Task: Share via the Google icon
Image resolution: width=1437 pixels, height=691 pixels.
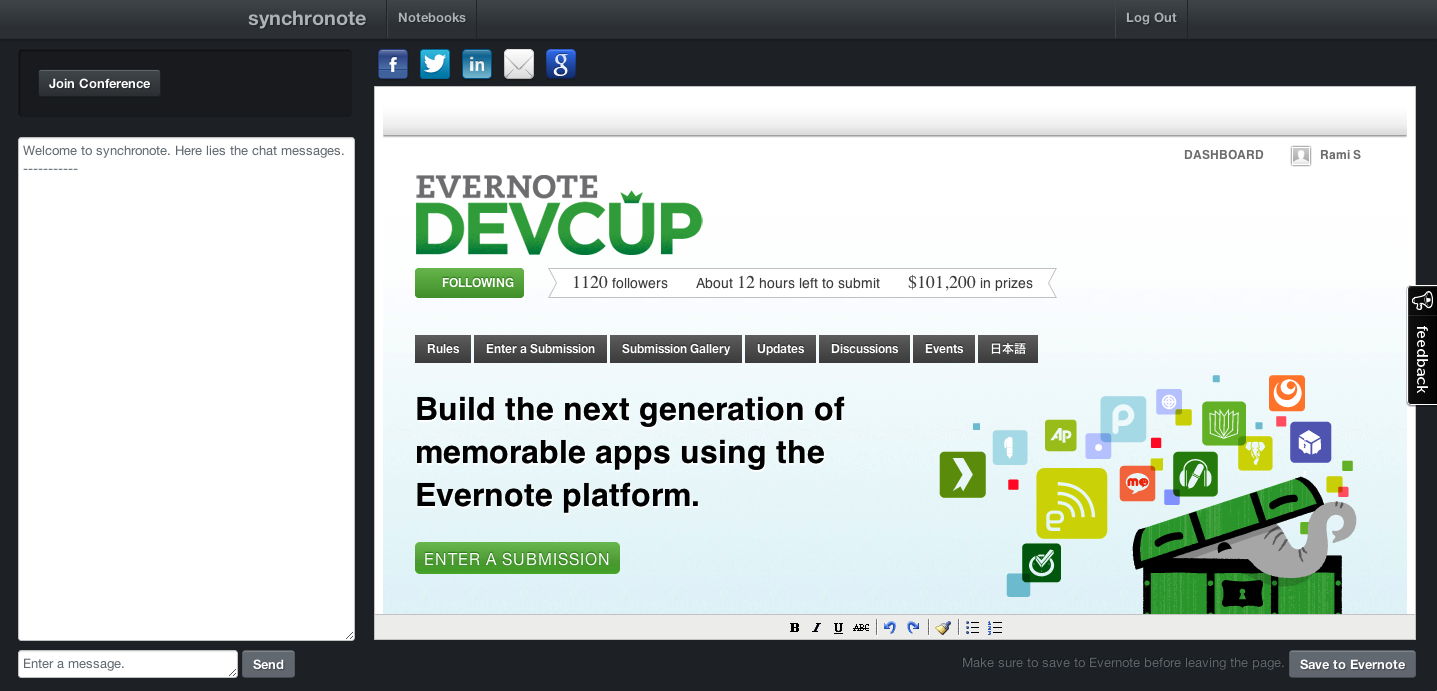Action: [x=561, y=65]
